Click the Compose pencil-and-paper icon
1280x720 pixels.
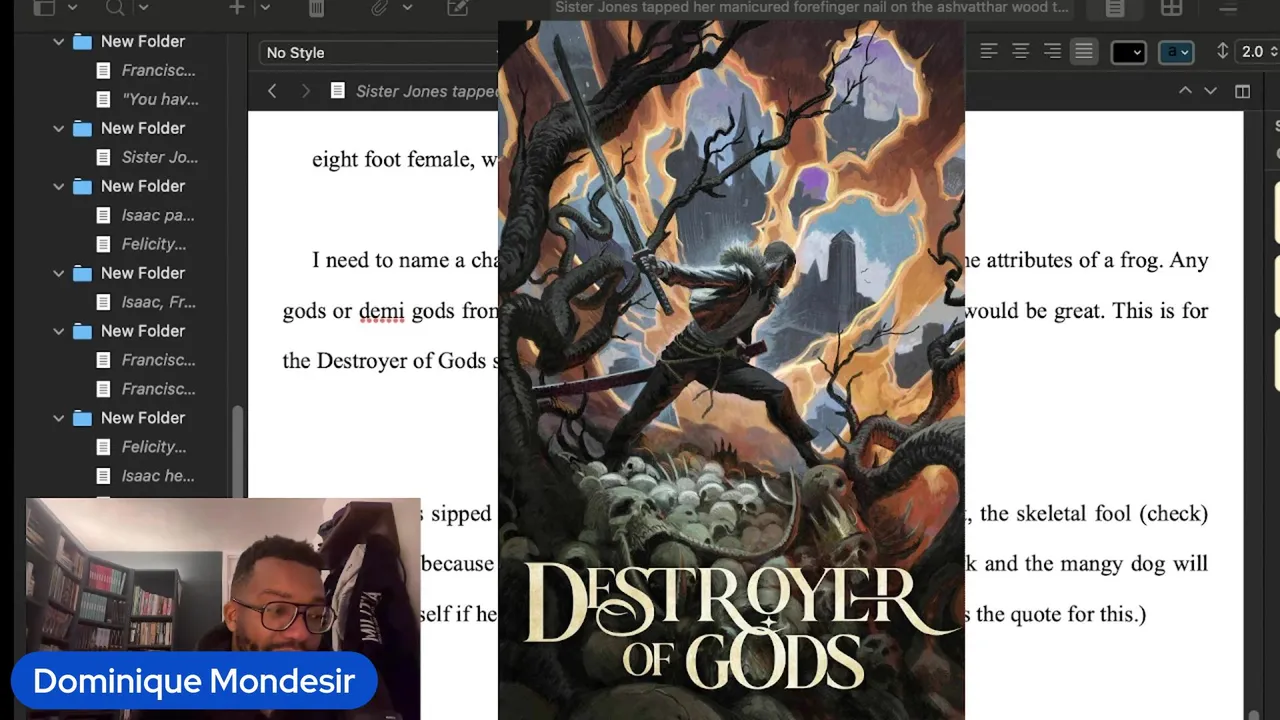458,8
